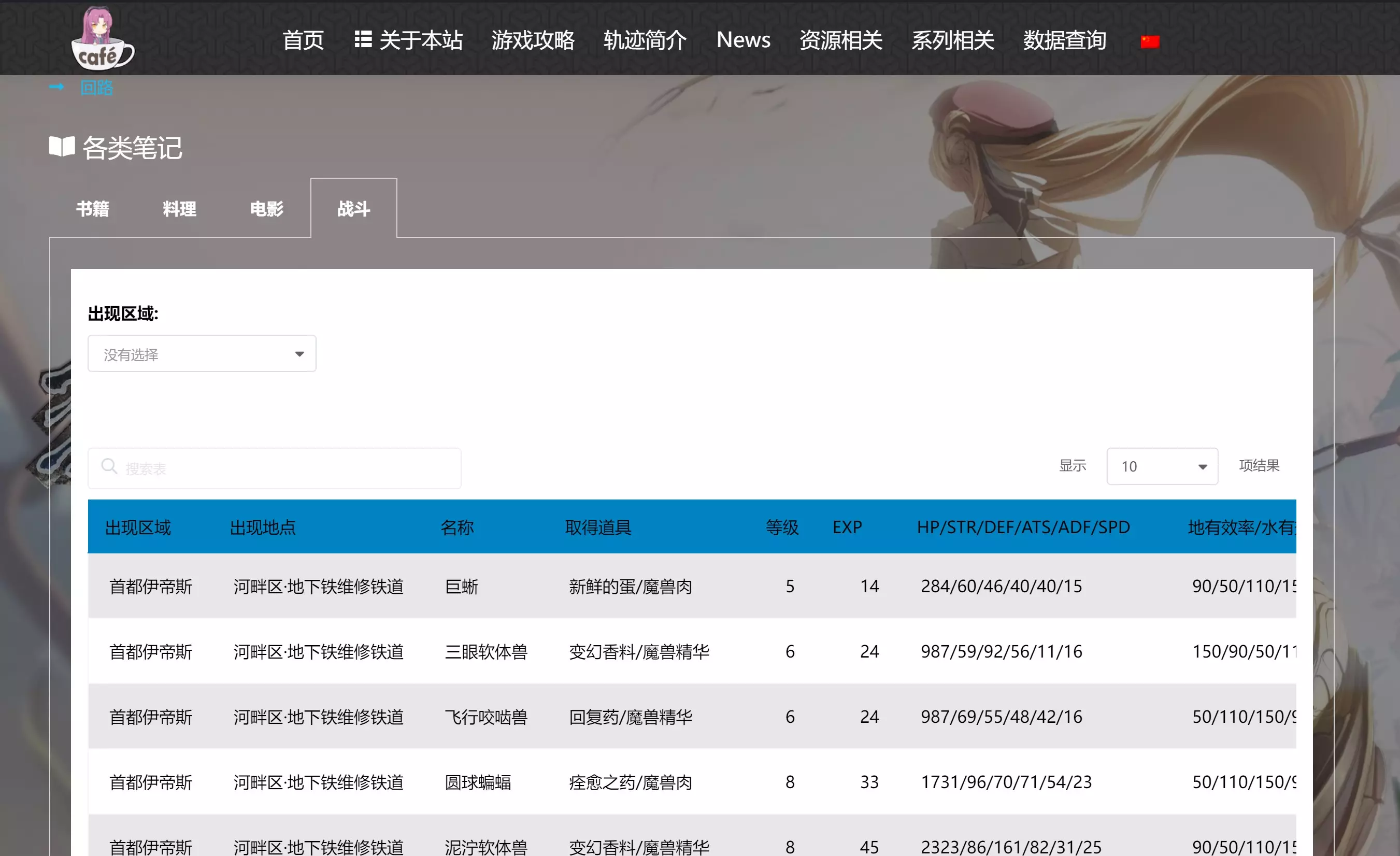The image size is (1400, 856).
Task: Open the 电影 tab
Action: click(266, 209)
